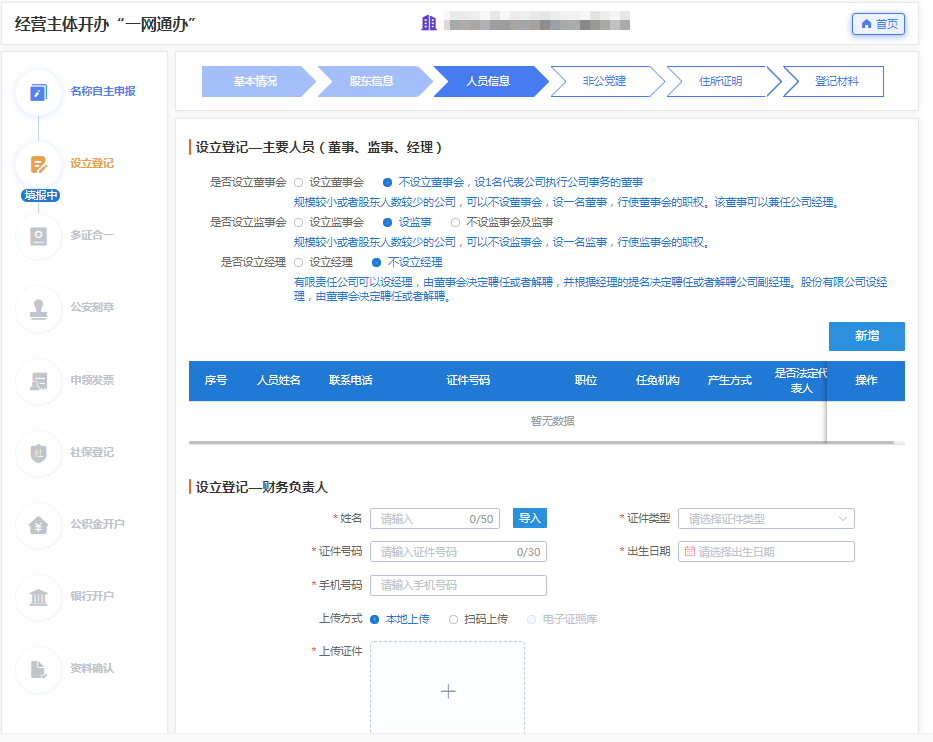Click the 社保登记 sidebar label

(92, 452)
